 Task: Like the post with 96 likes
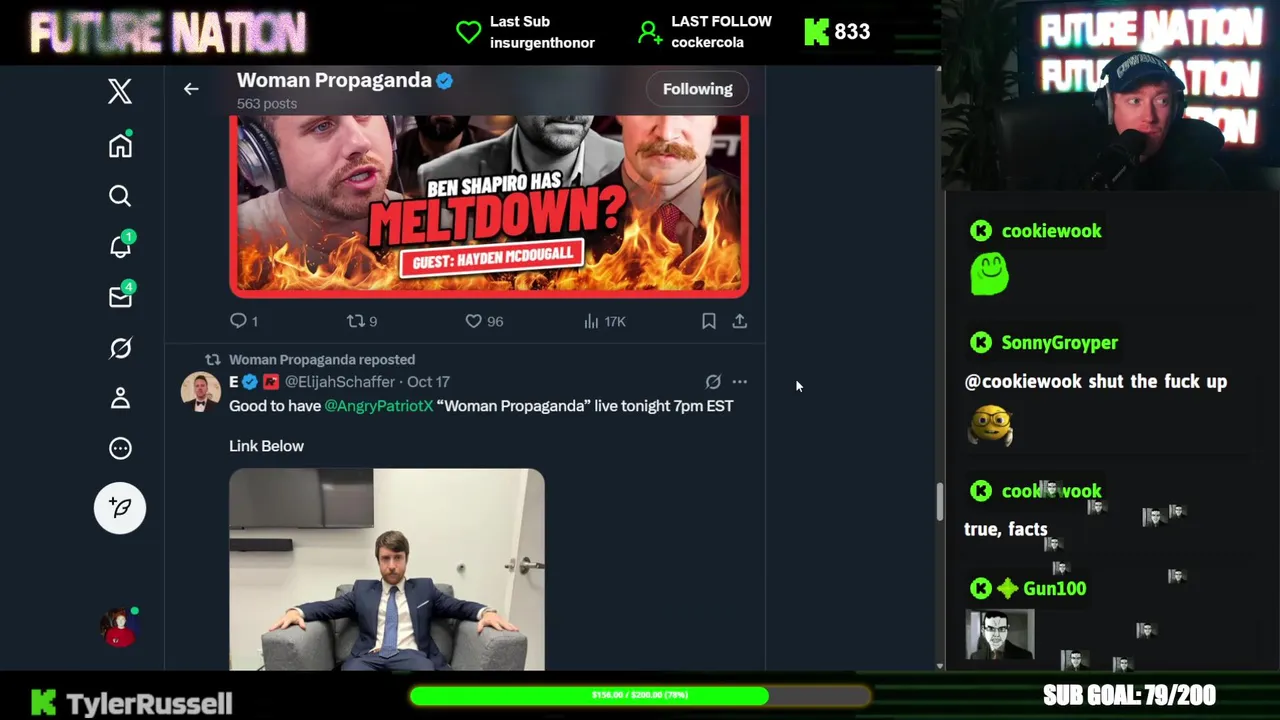pos(484,321)
